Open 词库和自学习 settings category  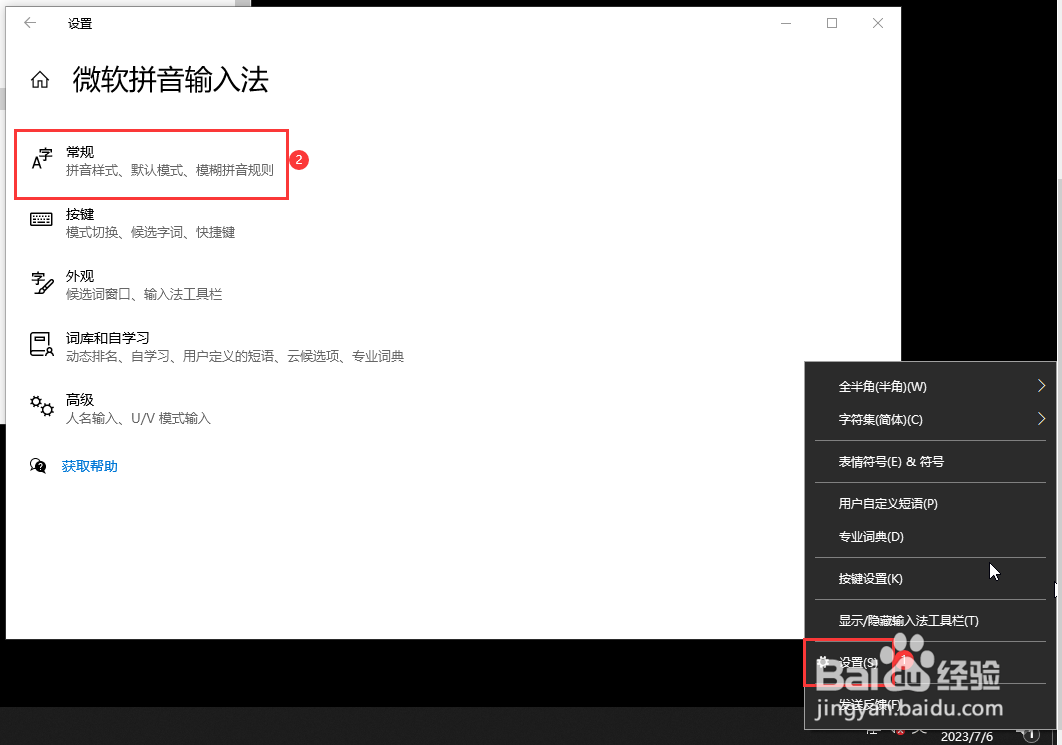click(x=217, y=347)
